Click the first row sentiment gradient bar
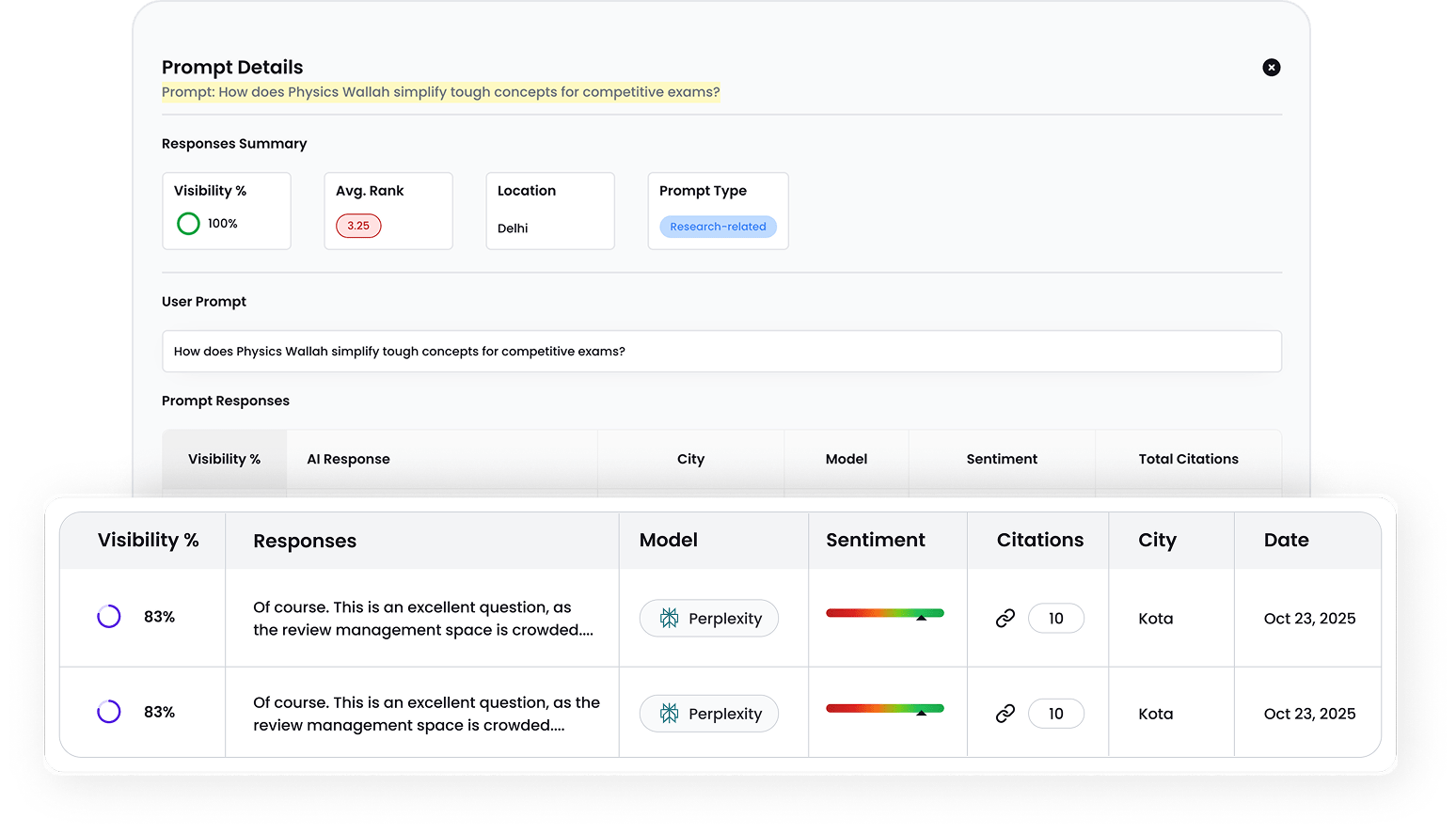Image resolution: width=1456 pixels, height=834 pixels. coord(884,614)
